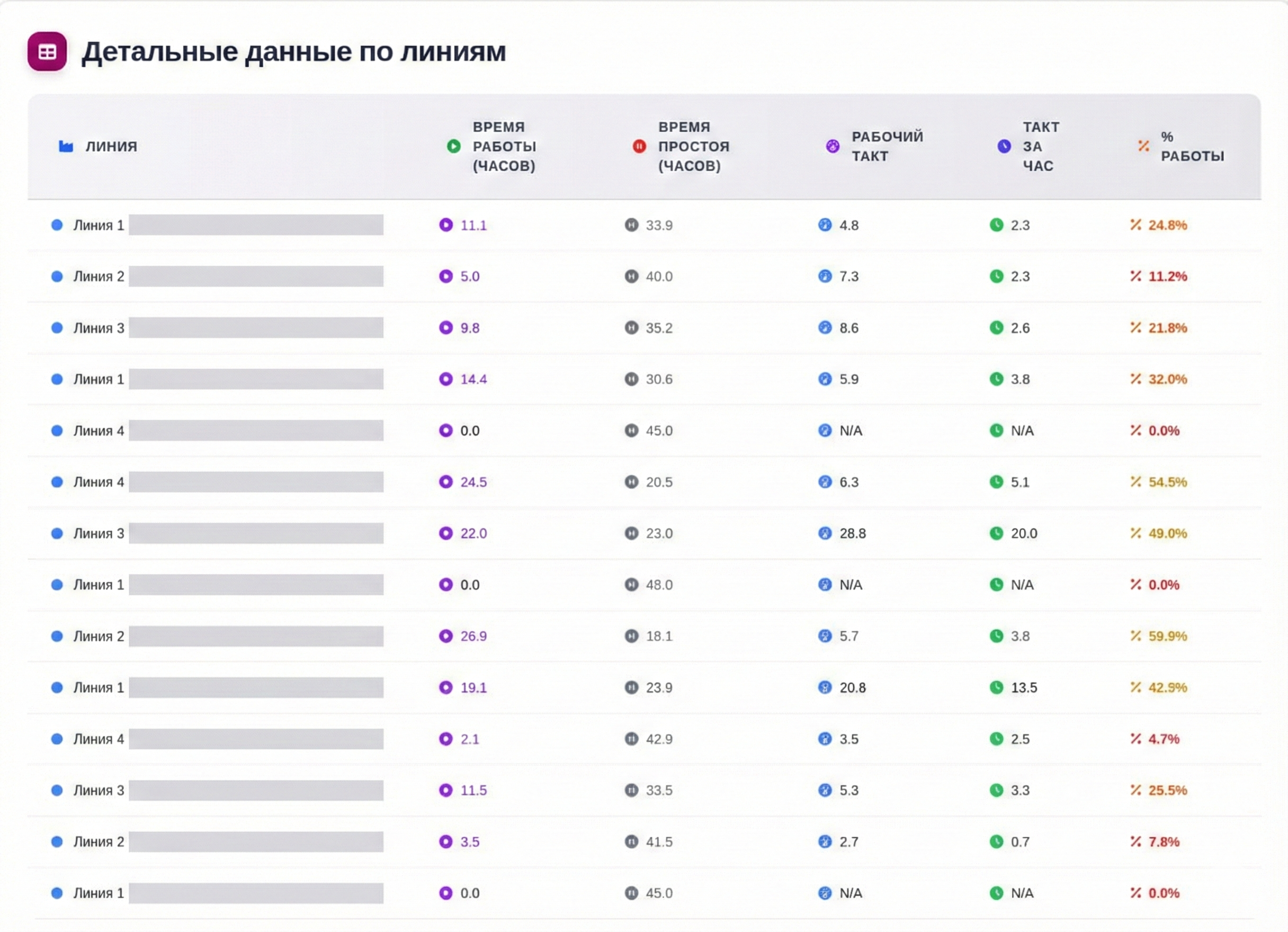Click purple gauge icon in РАБОЧИЙ ТАКТ header

pos(832,147)
